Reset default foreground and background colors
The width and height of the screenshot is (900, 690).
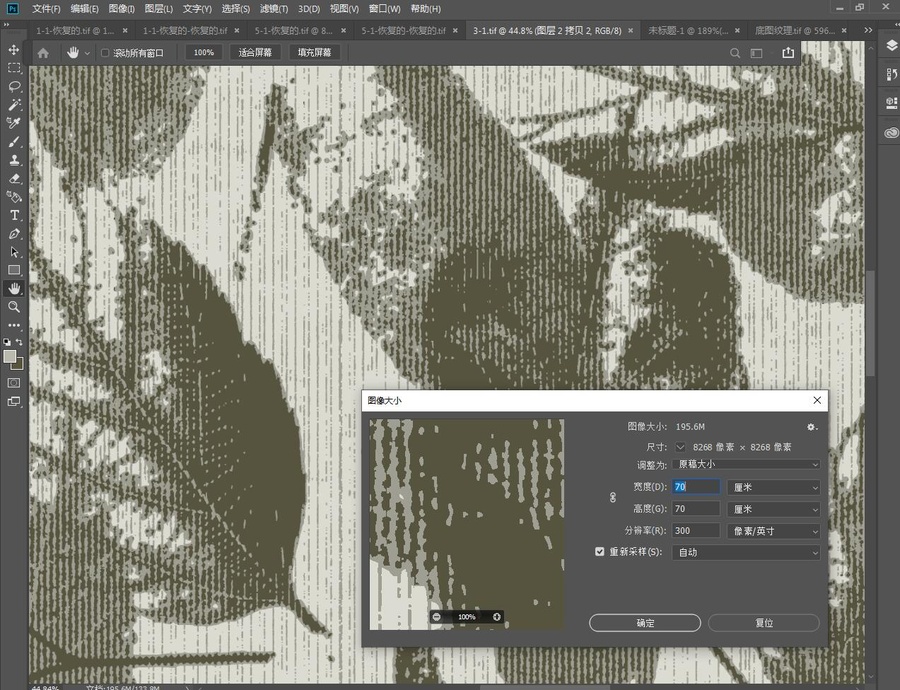coord(7,342)
